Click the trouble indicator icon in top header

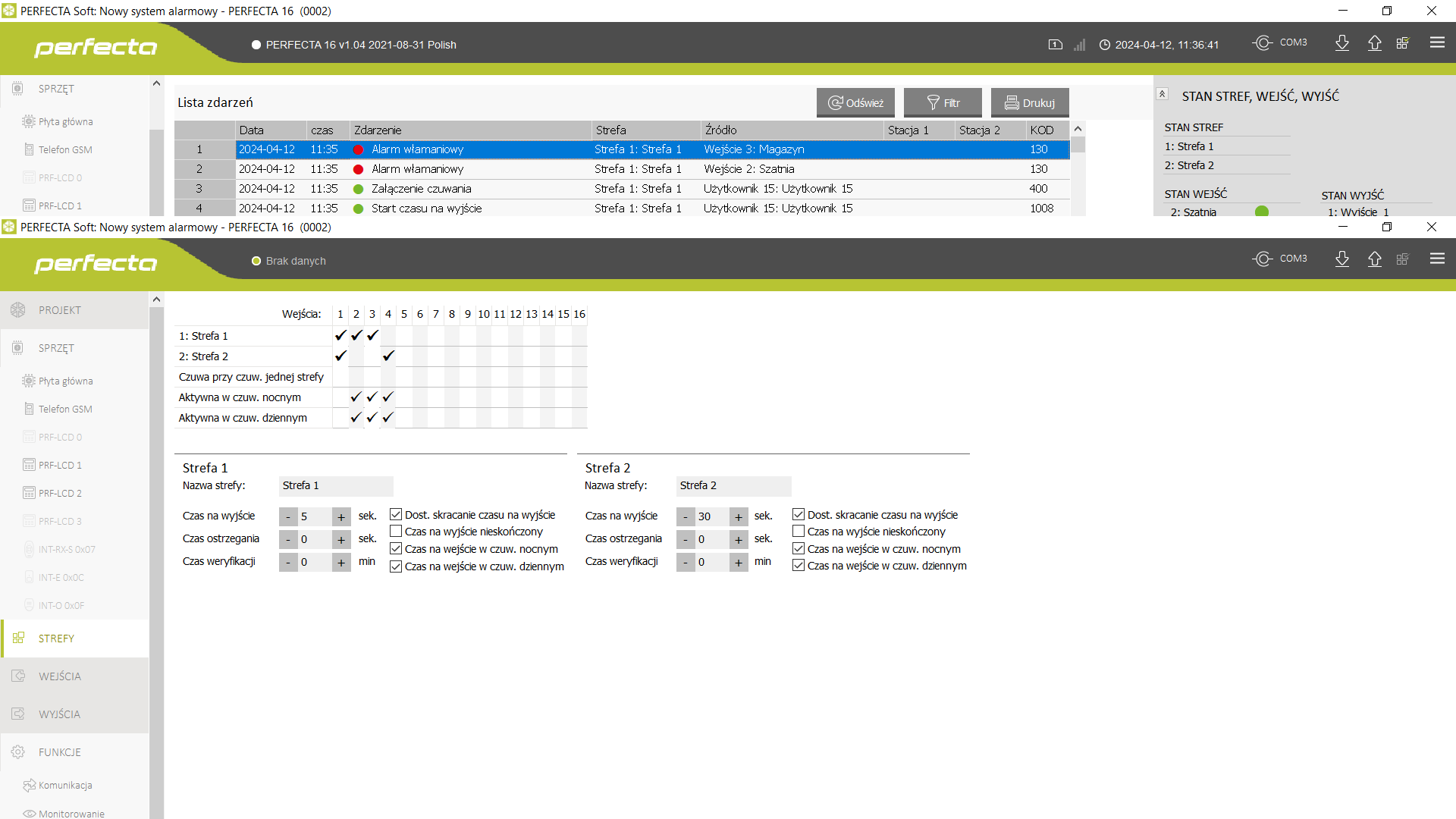tap(1056, 45)
